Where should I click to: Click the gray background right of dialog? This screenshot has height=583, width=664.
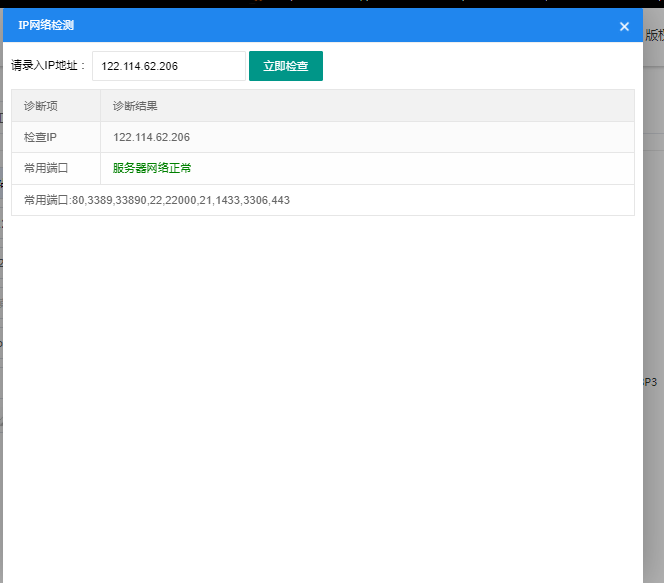point(653,250)
